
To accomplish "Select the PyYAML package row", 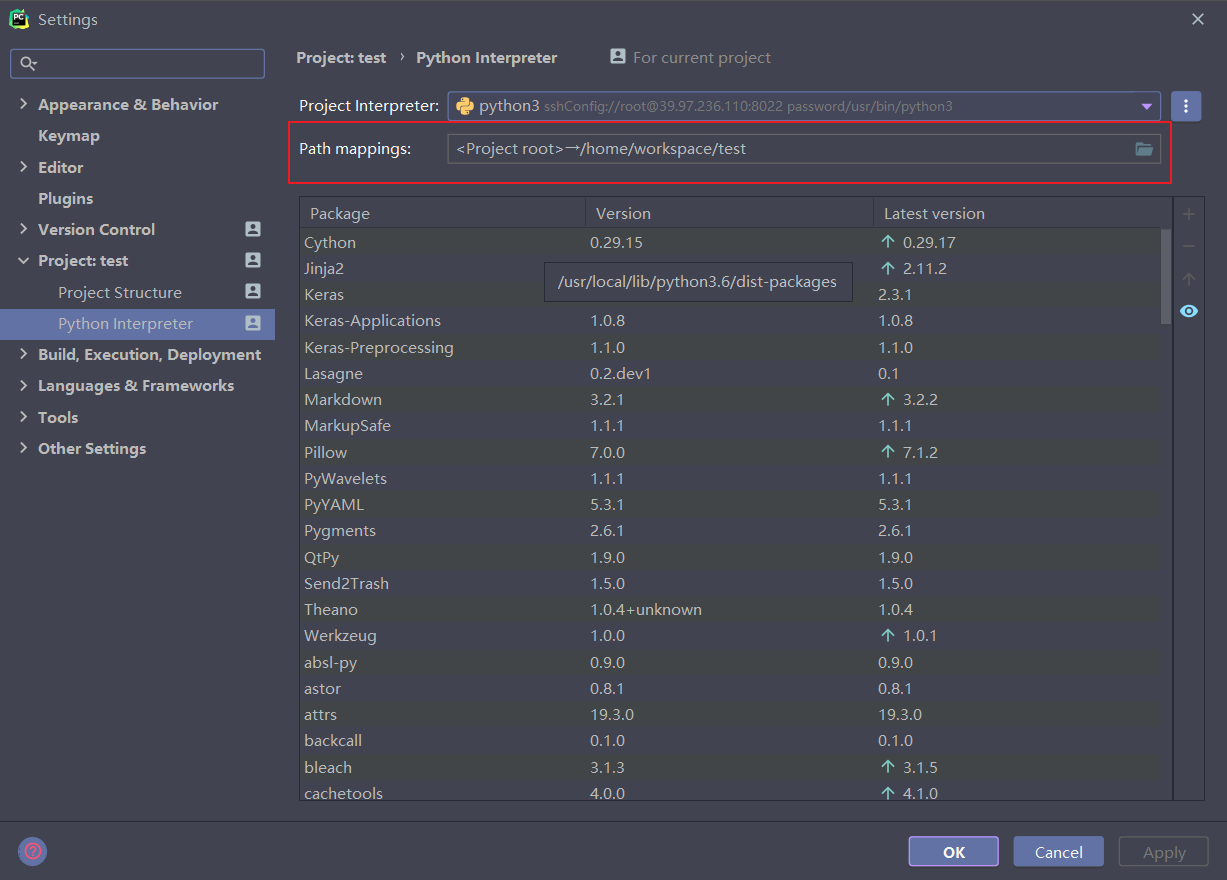I will tap(730, 504).
